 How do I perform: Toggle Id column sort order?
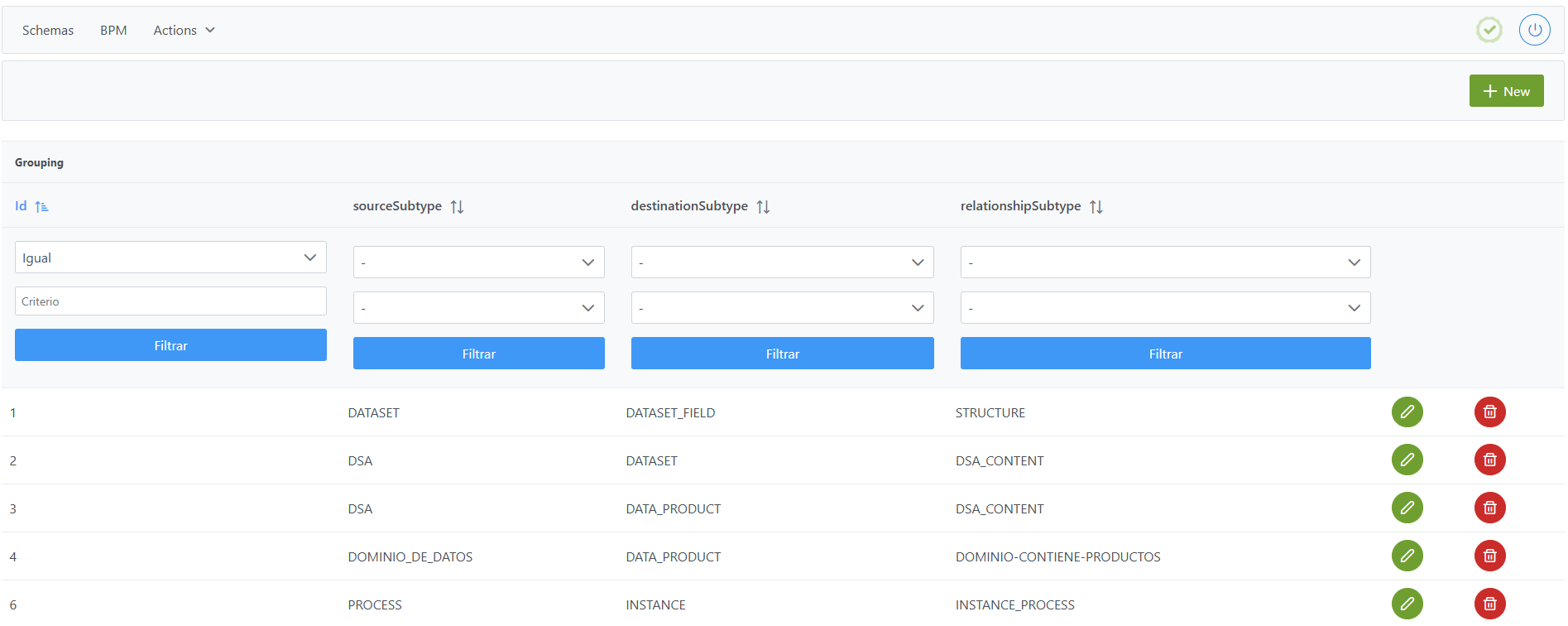point(41,207)
